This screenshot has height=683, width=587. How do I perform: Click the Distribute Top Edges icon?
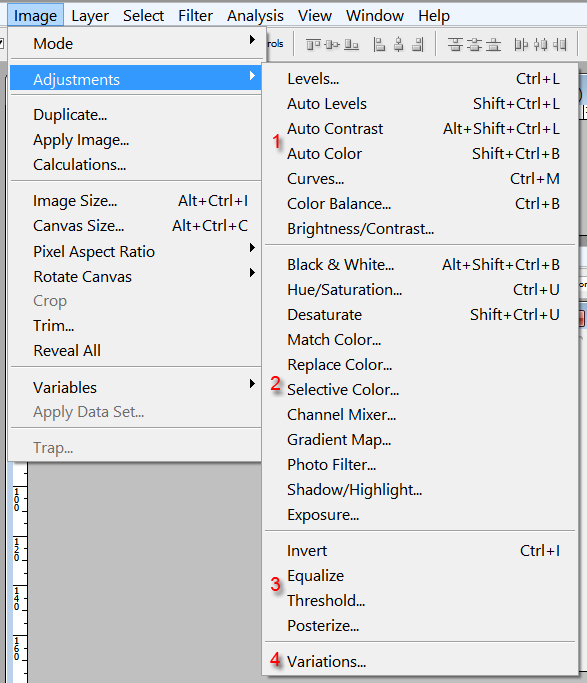(455, 44)
